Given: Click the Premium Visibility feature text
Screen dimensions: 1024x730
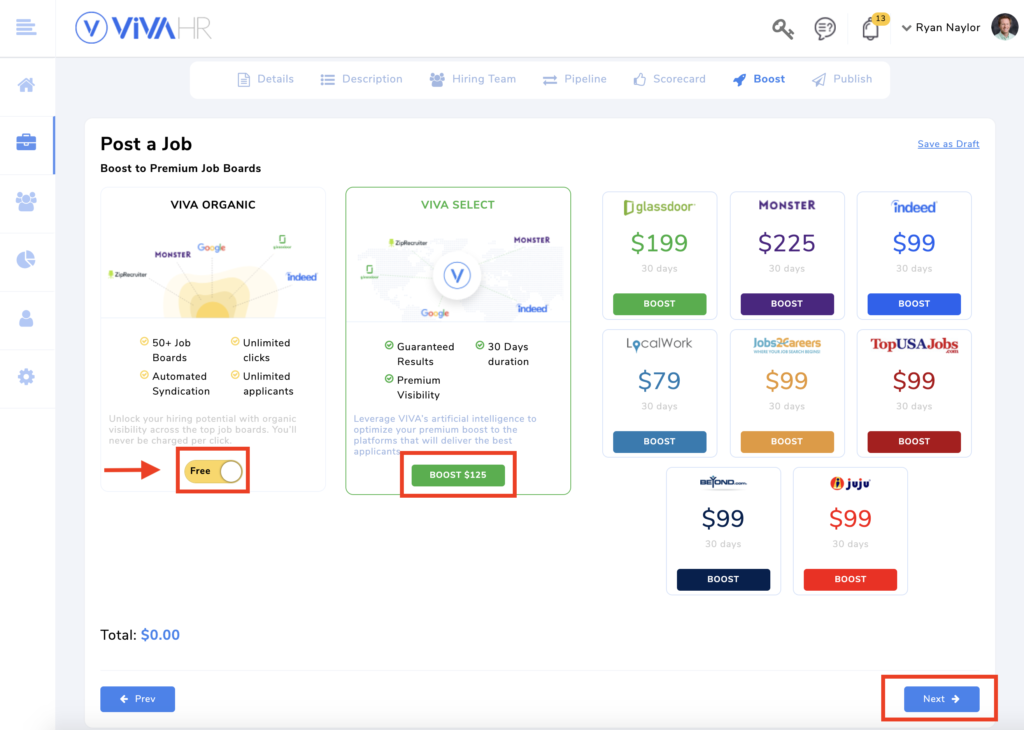Looking at the screenshot, I should tap(419, 387).
